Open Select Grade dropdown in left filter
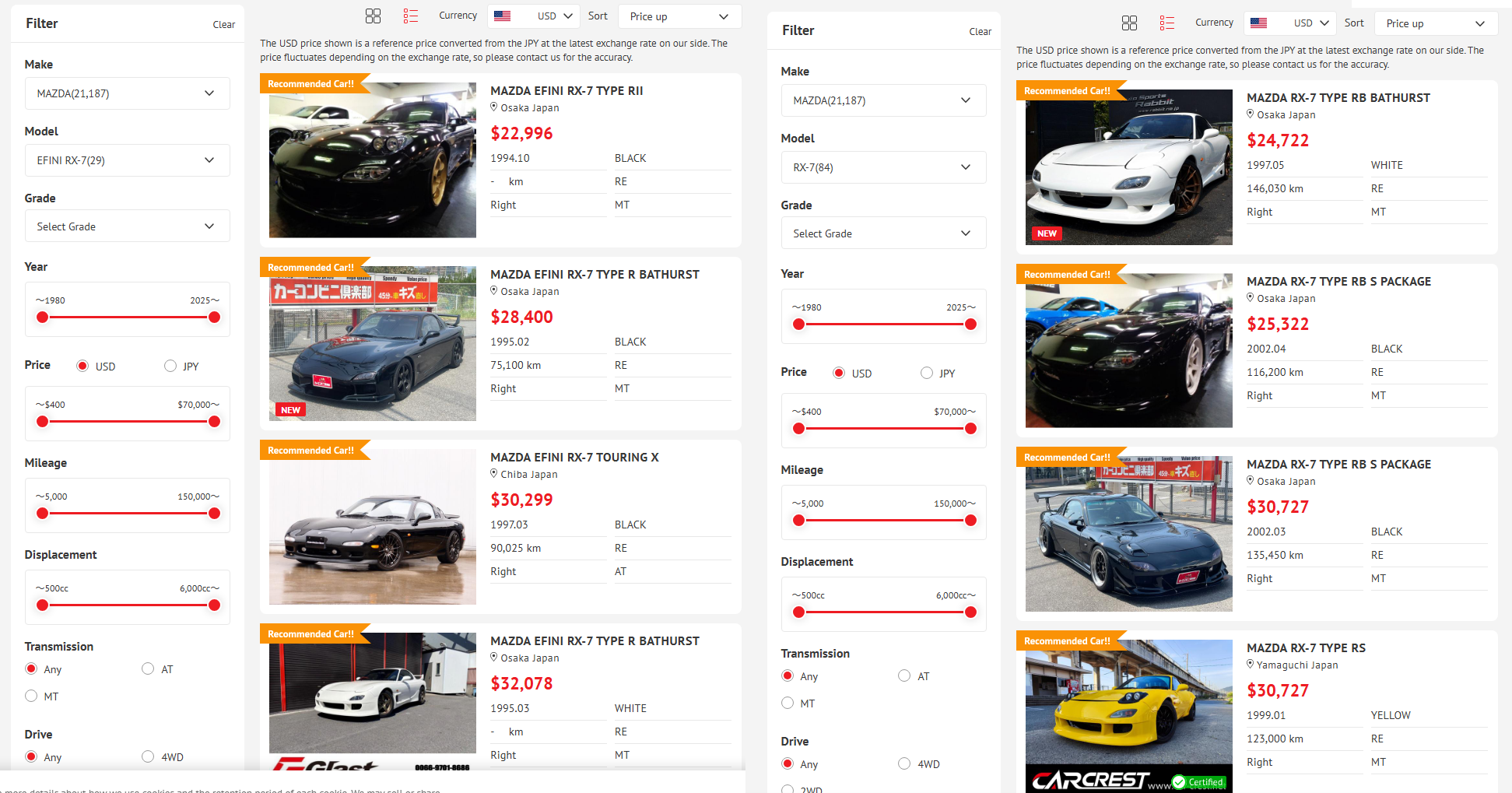 point(128,226)
